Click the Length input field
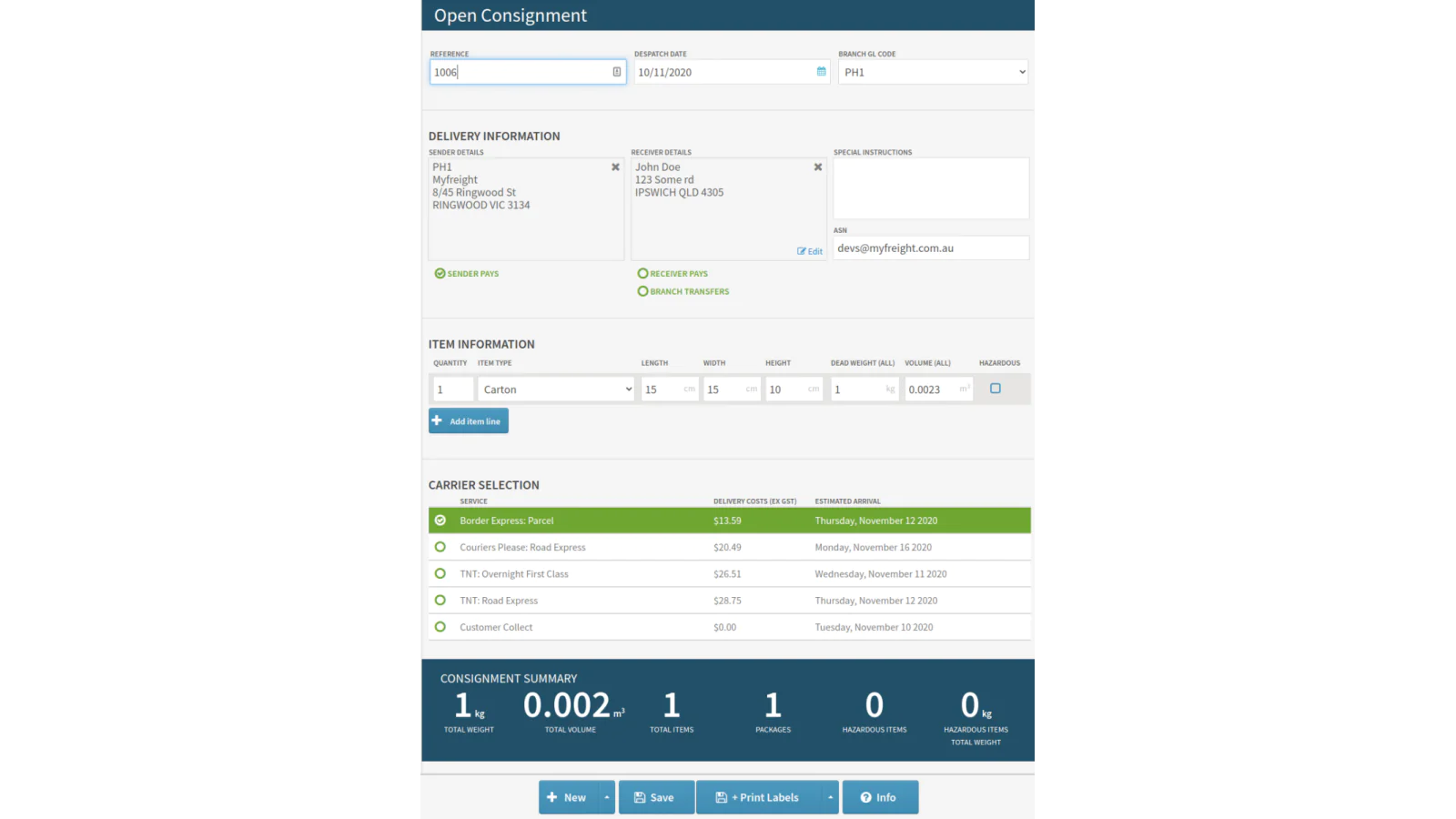 coord(670,389)
